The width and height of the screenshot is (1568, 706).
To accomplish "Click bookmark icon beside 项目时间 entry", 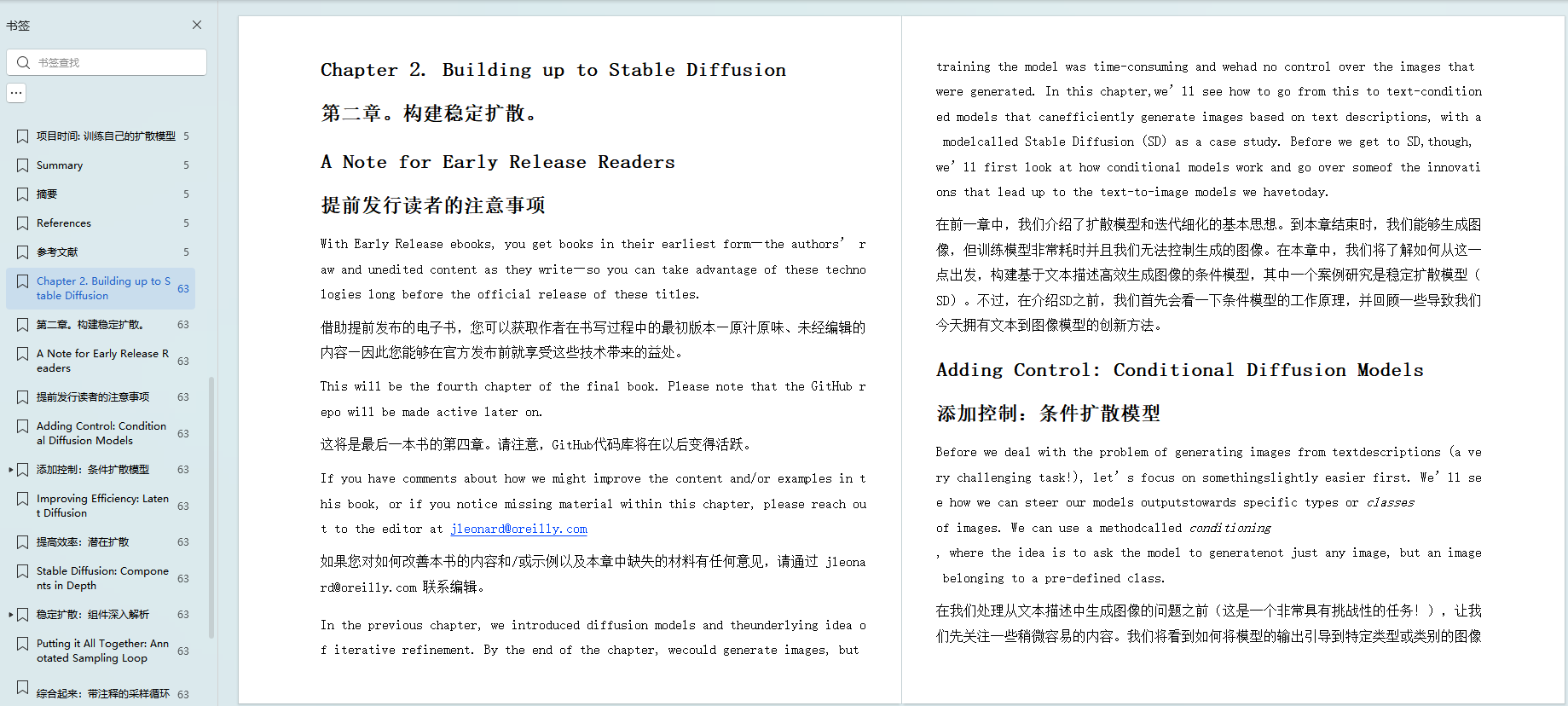I will (x=23, y=136).
